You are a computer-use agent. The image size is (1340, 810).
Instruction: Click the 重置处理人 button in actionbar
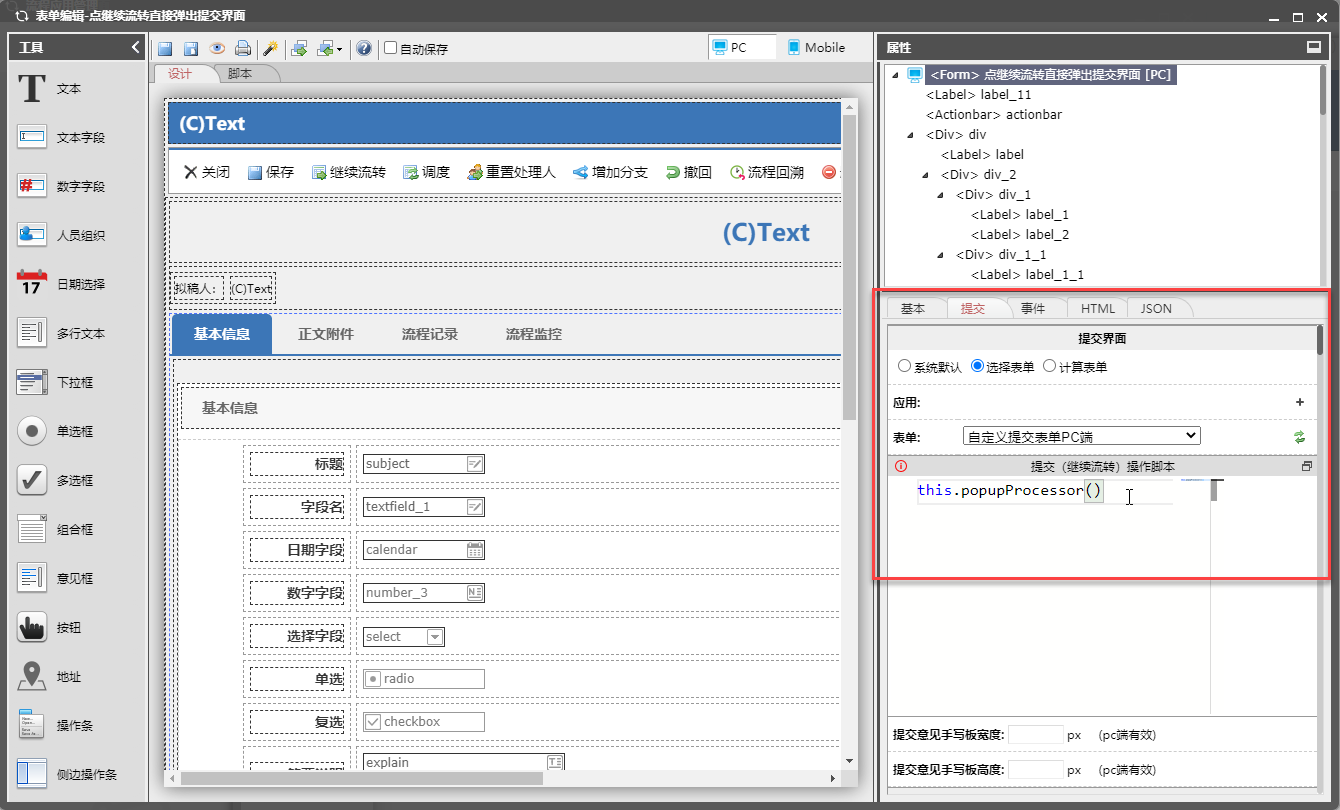pos(511,172)
